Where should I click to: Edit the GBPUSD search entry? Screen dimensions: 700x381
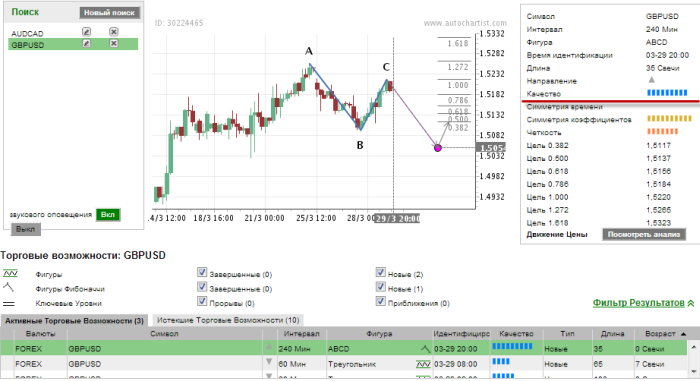point(87,43)
